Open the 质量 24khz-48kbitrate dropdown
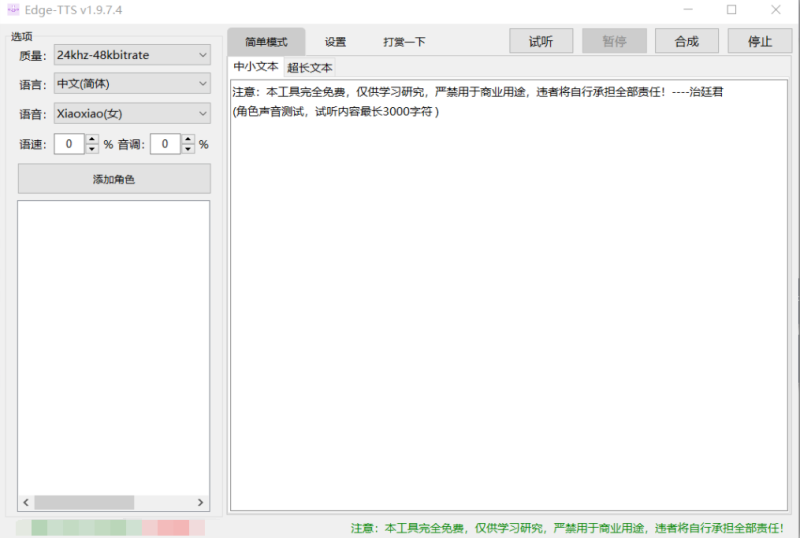The width and height of the screenshot is (800, 538). click(x=132, y=54)
